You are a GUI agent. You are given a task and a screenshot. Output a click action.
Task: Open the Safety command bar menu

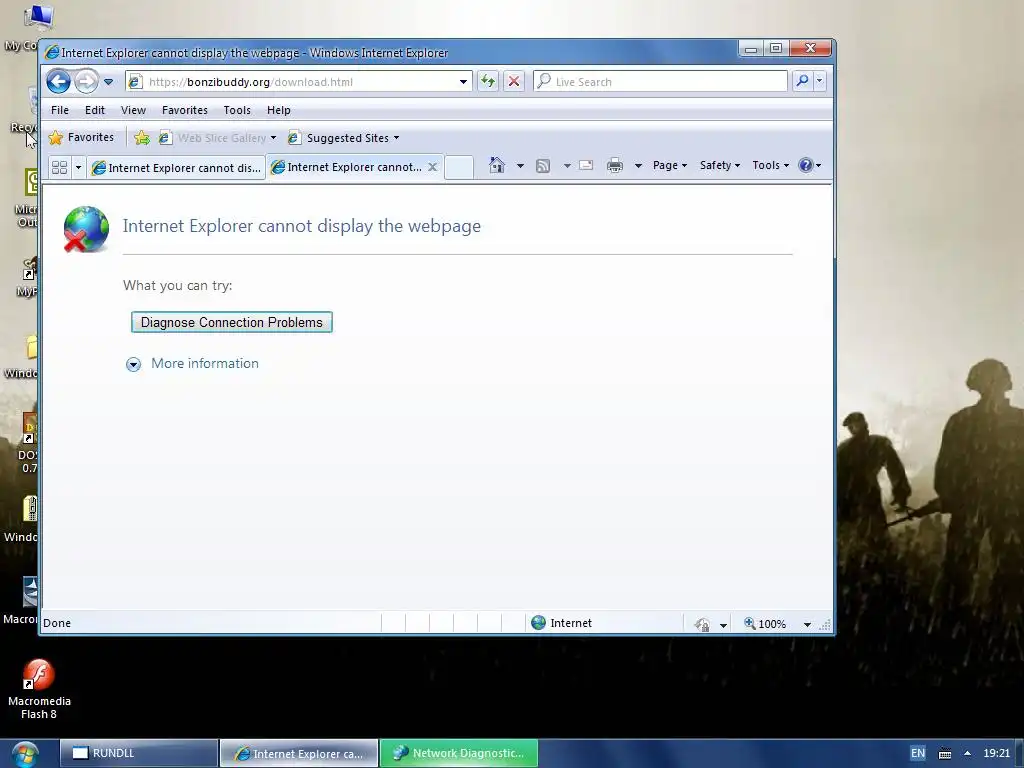[720, 165]
